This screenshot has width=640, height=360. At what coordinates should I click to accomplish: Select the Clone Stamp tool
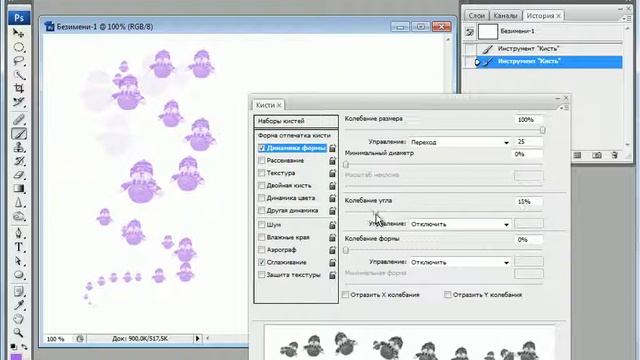[x=18, y=147]
